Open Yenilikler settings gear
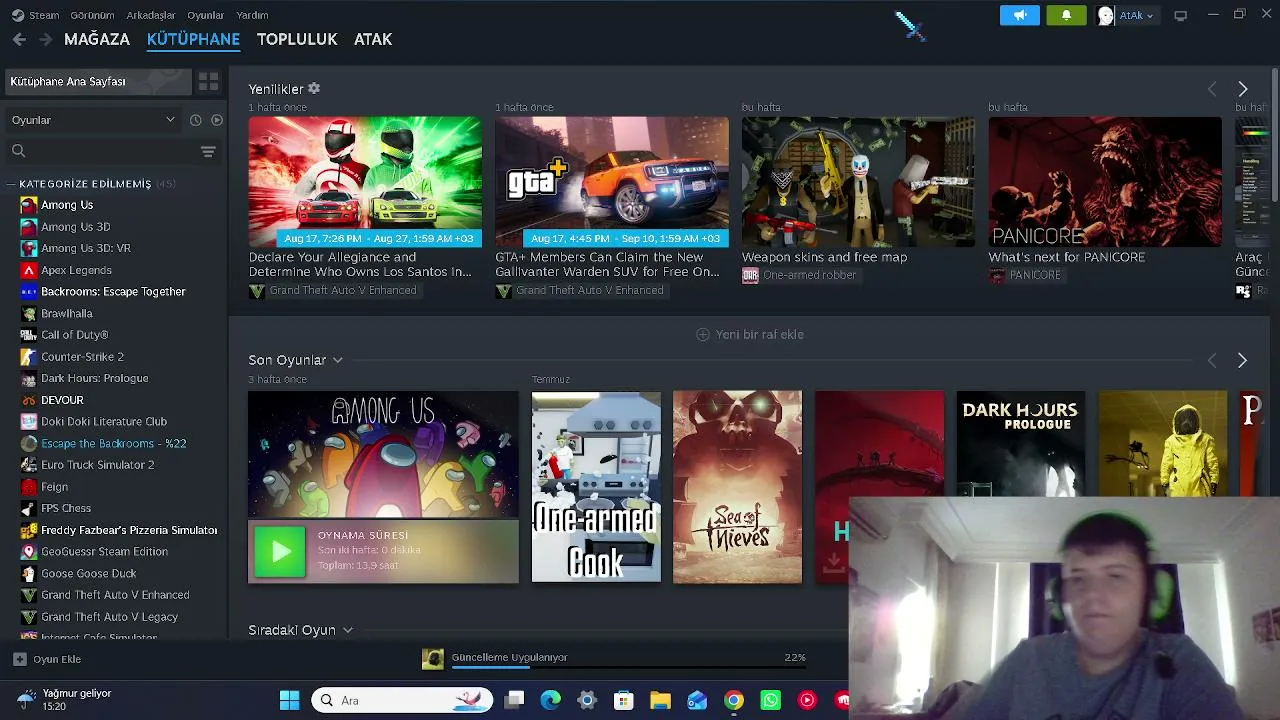This screenshot has height=720, width=1280. 314,89
